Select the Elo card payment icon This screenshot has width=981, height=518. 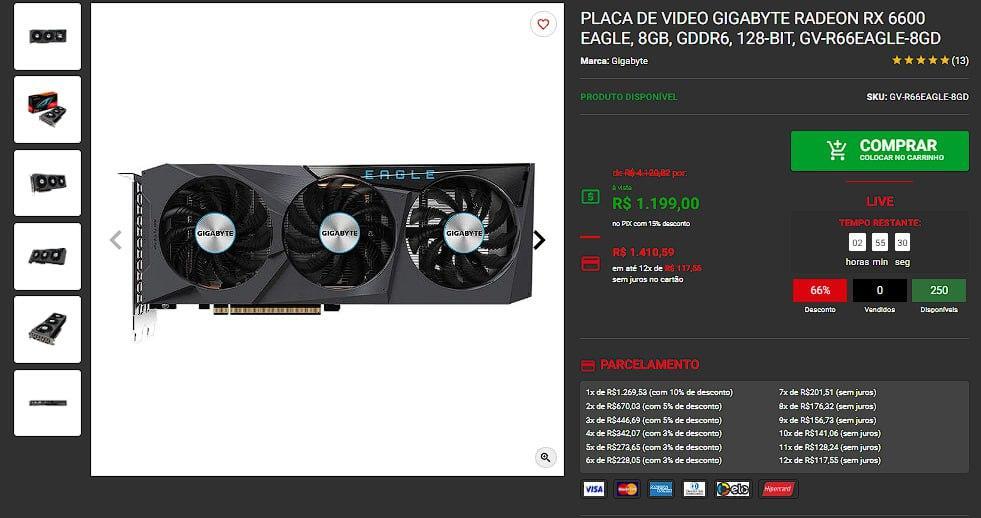click(733, 489)
